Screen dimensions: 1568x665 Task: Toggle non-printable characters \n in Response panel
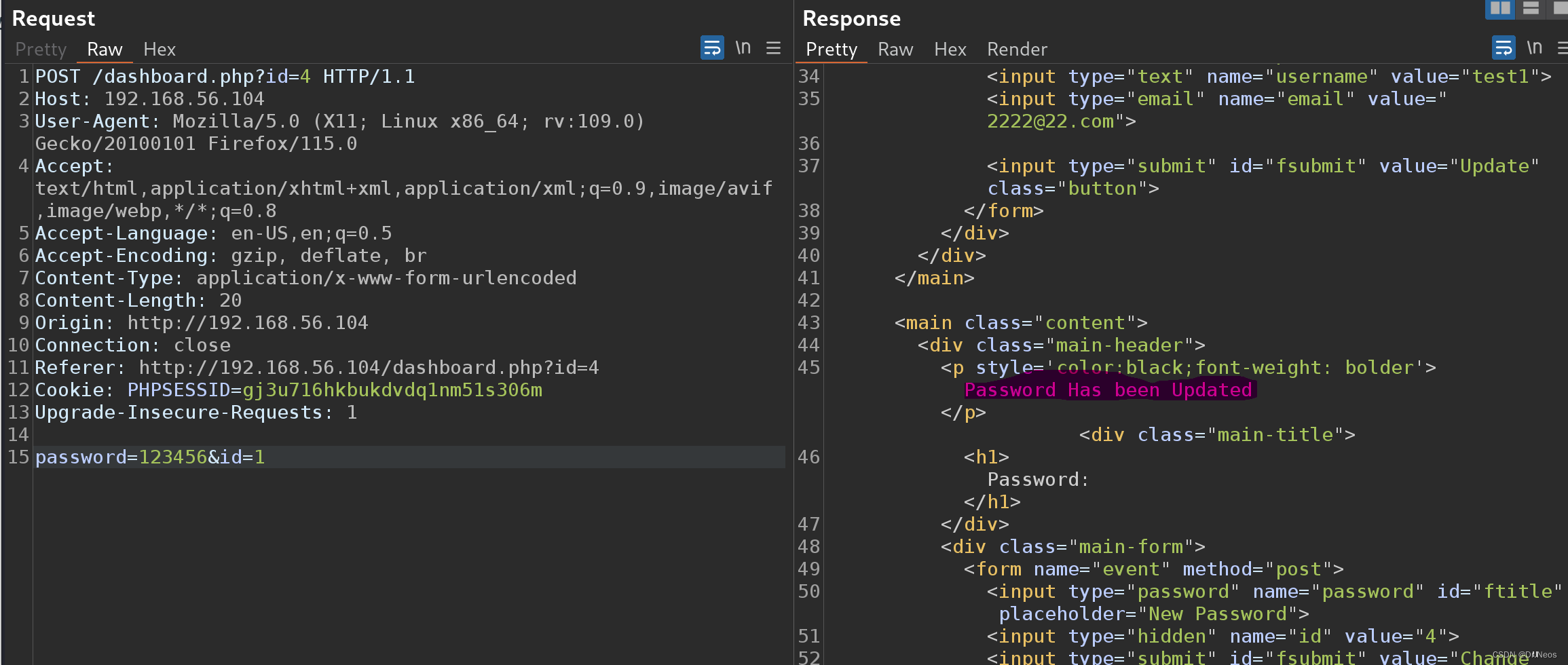(x=1535, y=47)
